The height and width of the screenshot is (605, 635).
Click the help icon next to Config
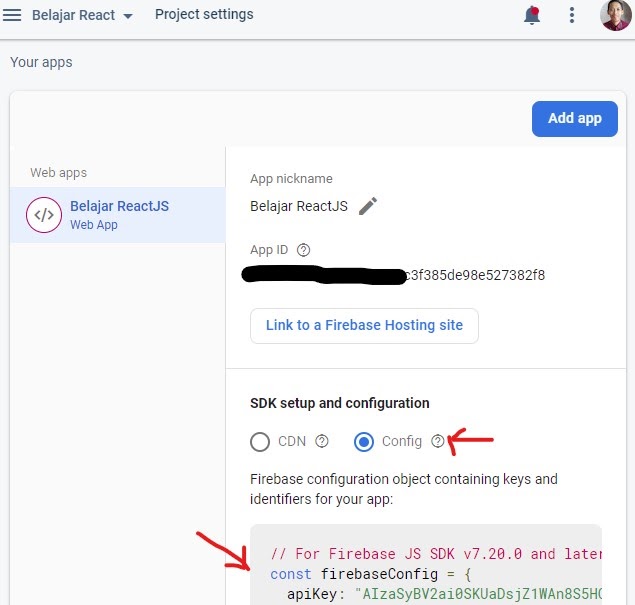click(x=437, y=441)
